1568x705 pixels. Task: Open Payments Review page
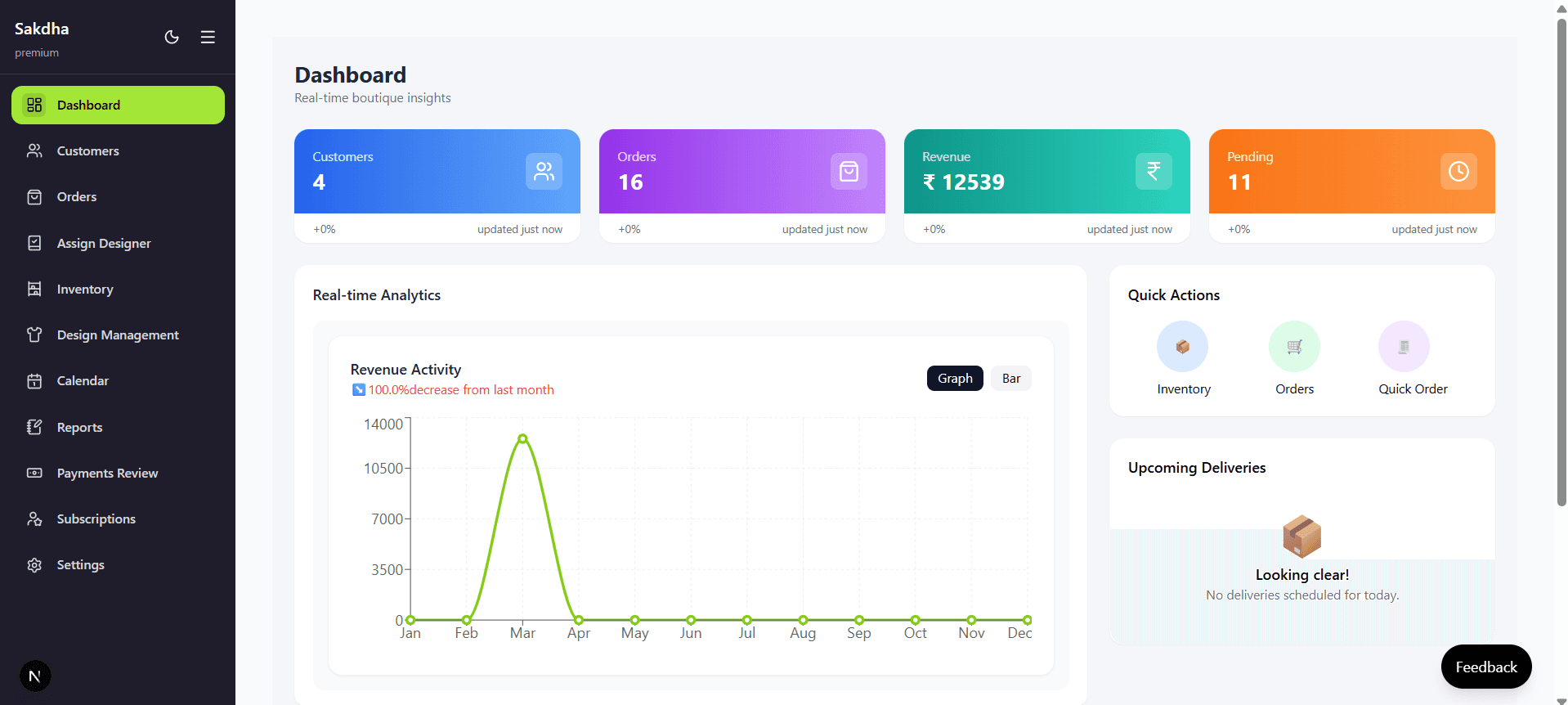click(x=118, y=473)
